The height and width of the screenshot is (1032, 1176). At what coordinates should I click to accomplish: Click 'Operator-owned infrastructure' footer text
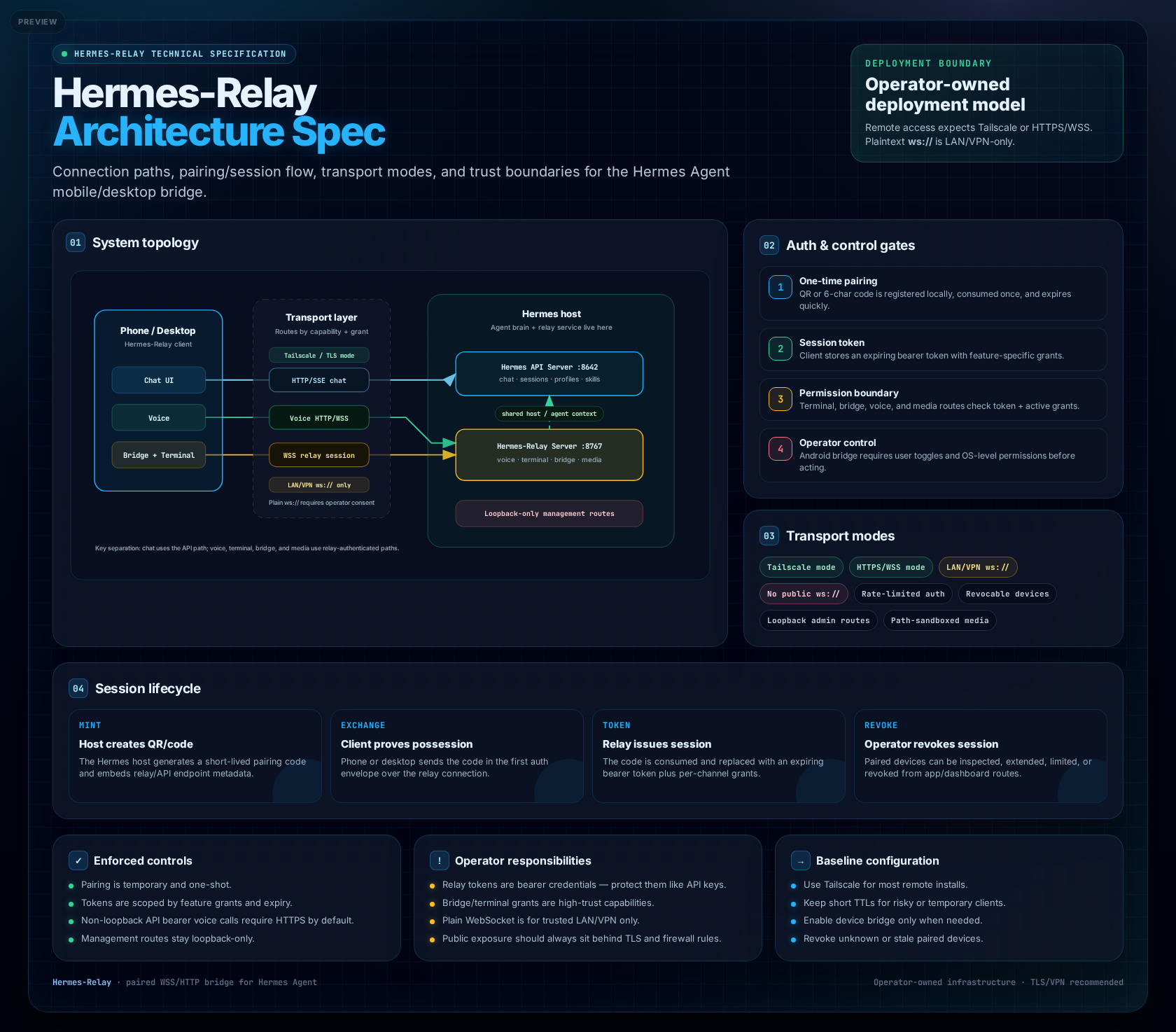pyautogui.click(x=944, y=982)
